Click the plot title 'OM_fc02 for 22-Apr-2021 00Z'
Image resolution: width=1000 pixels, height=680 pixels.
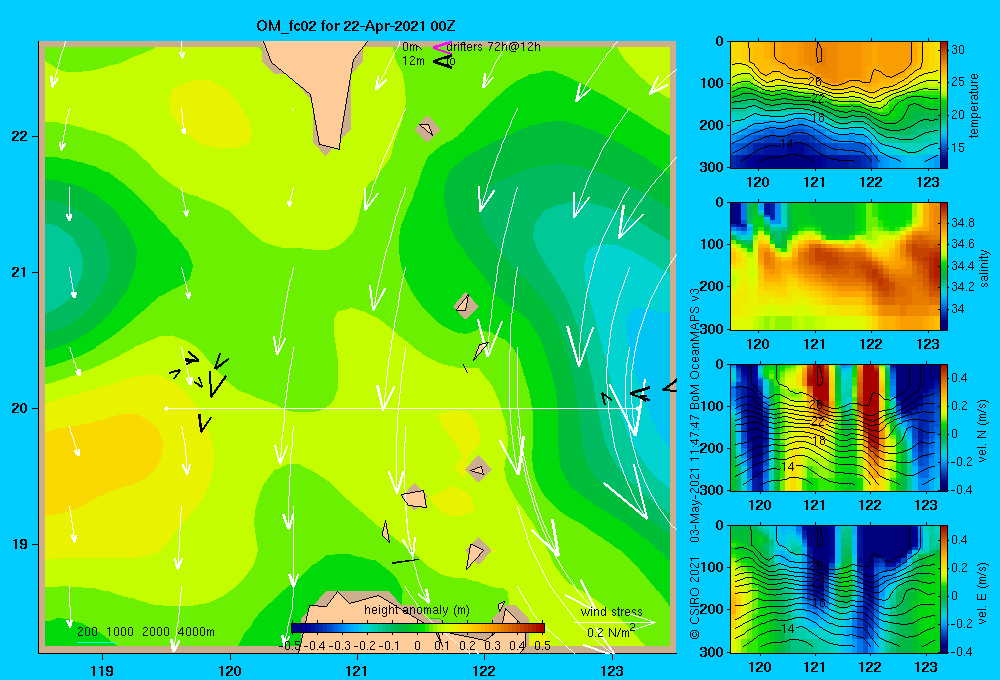click(x=356, y=26)
